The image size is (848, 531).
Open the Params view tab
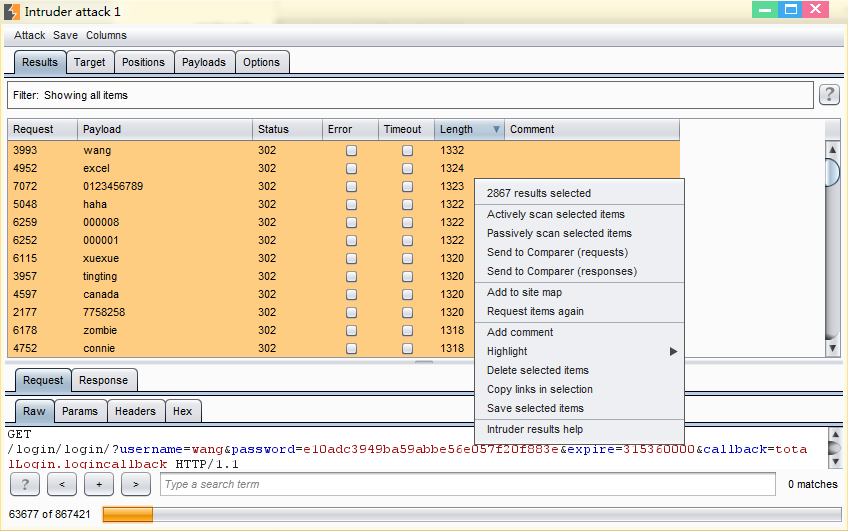click(80, 411)
